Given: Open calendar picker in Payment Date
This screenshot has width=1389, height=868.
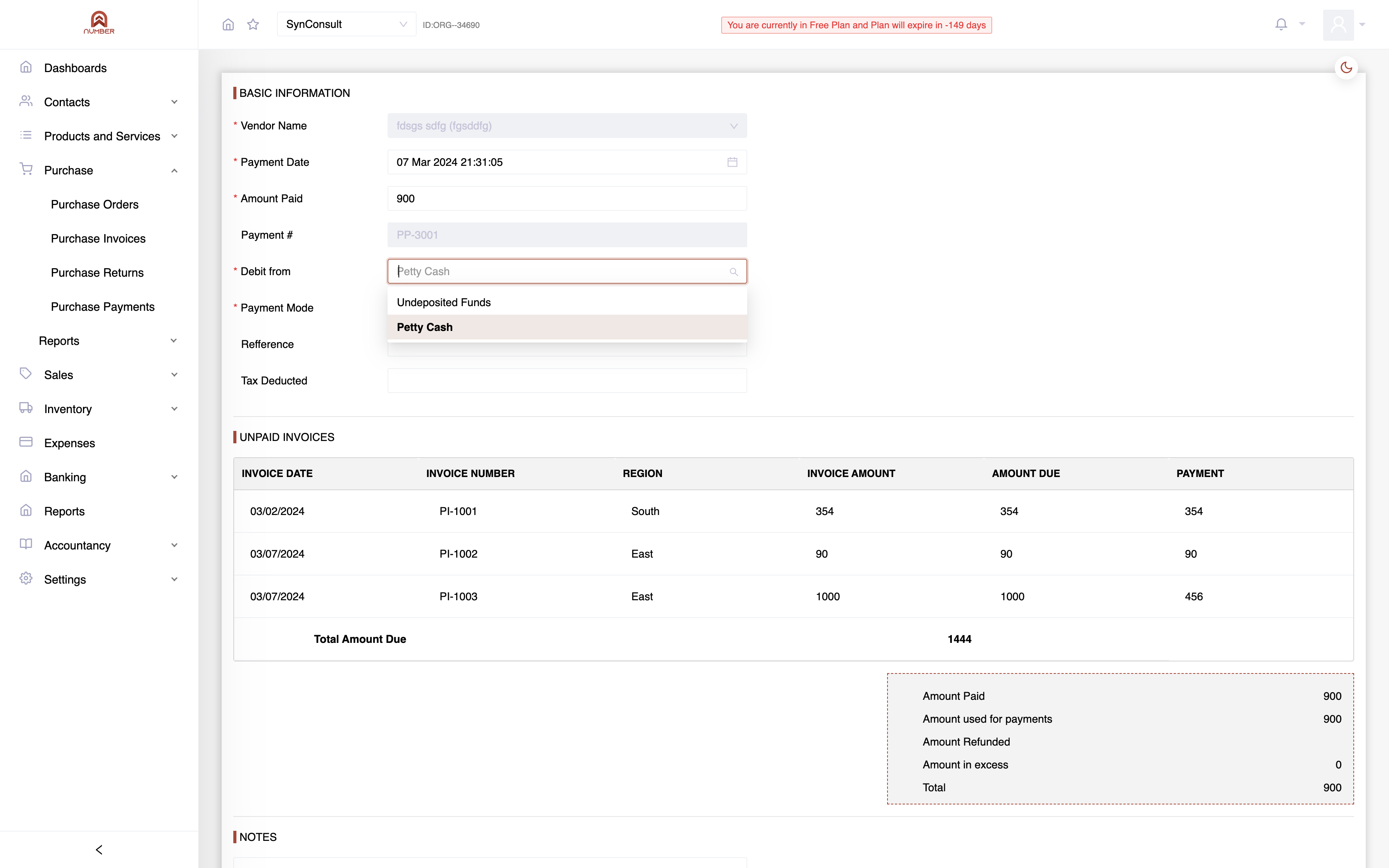Looking at the screenshot, I should (x=732, y=162).
